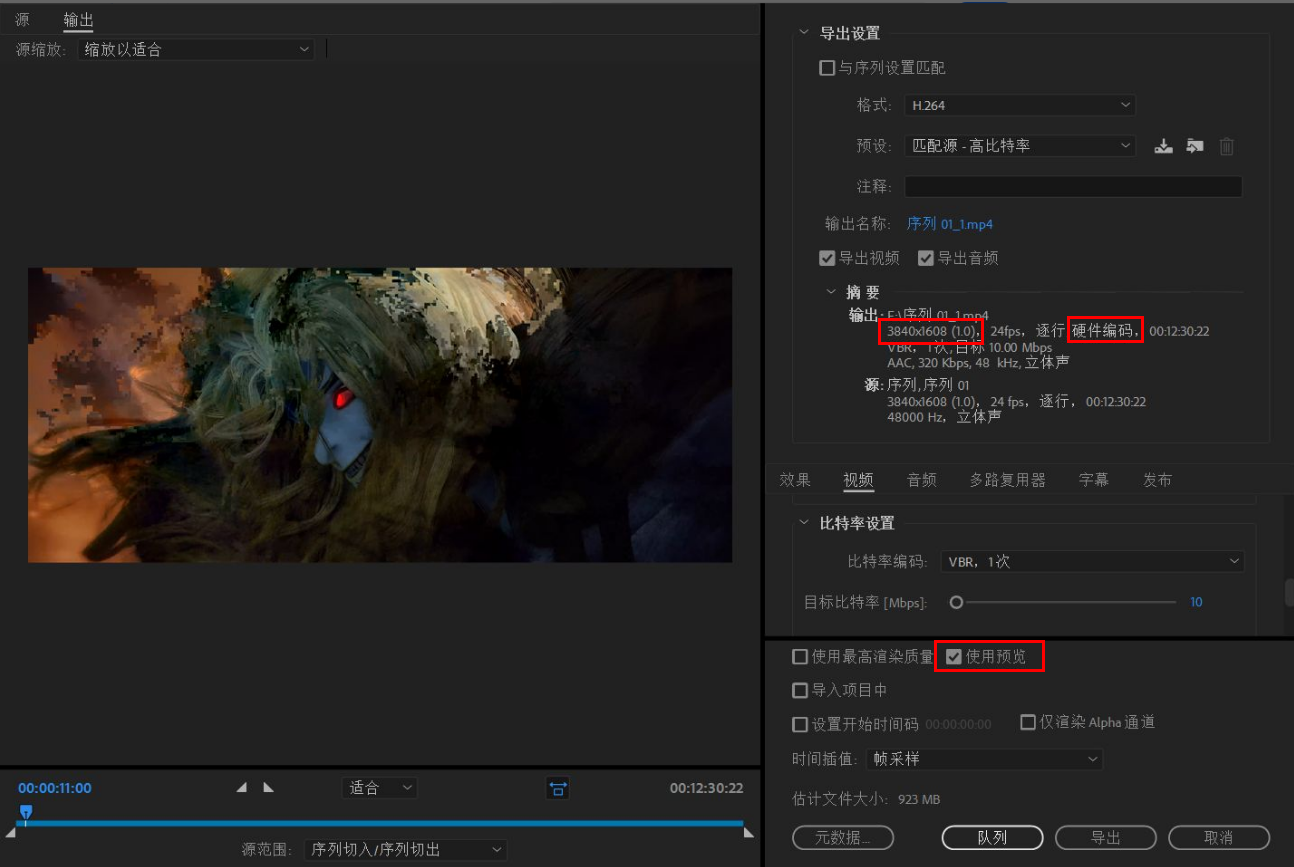Image resolution: width=1294 pixels, height=867 pixels.
Task: Open the 源缩放 dropdown
Action: point(196,49)
